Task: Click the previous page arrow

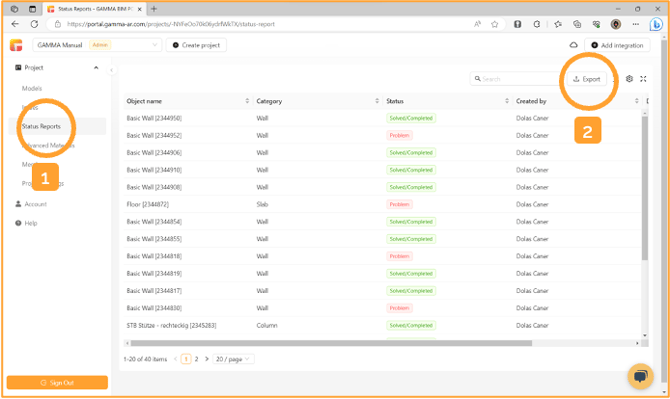Action: pos(176,359)
